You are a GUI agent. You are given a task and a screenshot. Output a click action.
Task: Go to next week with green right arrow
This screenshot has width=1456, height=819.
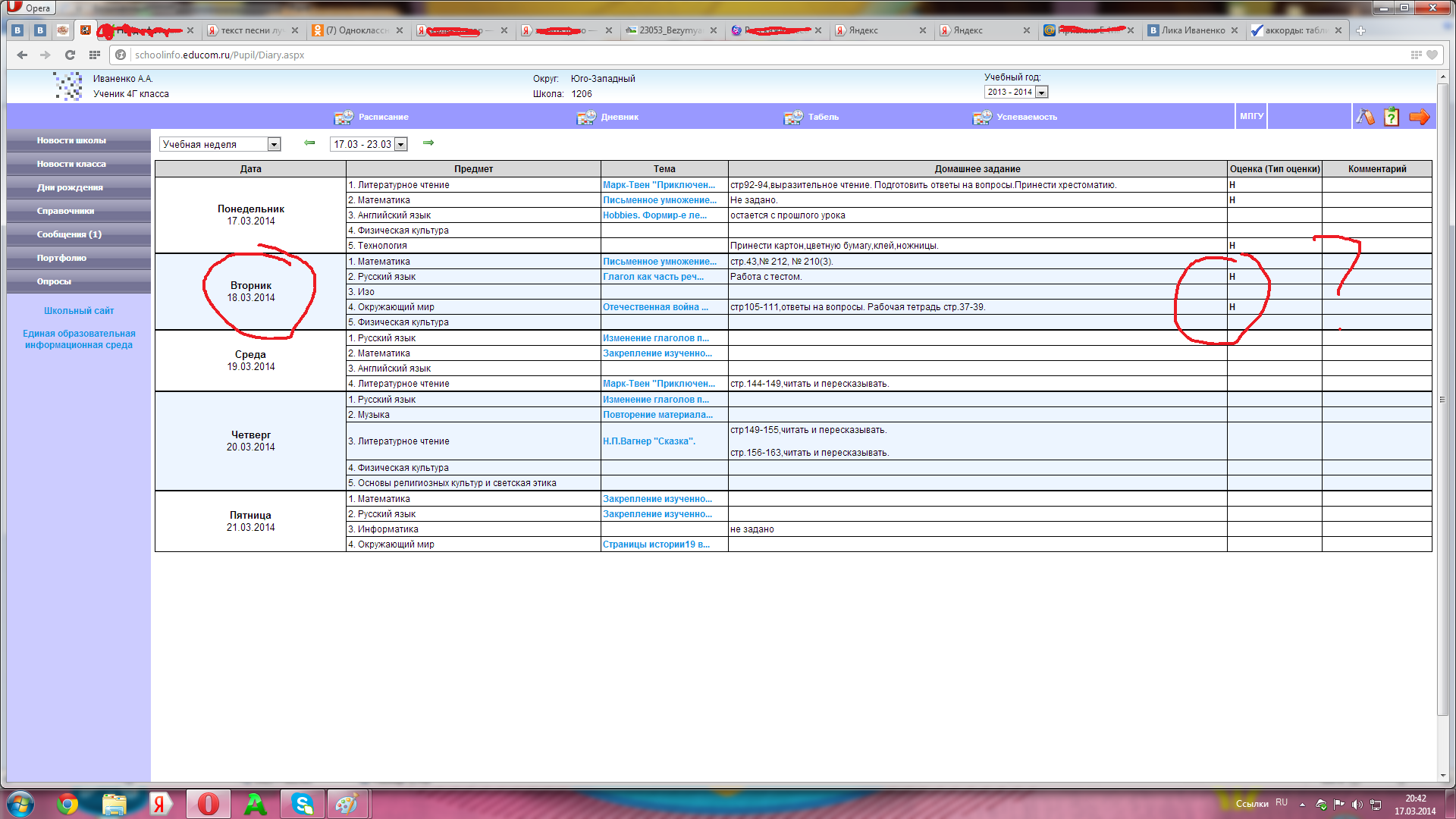[428, 143]
